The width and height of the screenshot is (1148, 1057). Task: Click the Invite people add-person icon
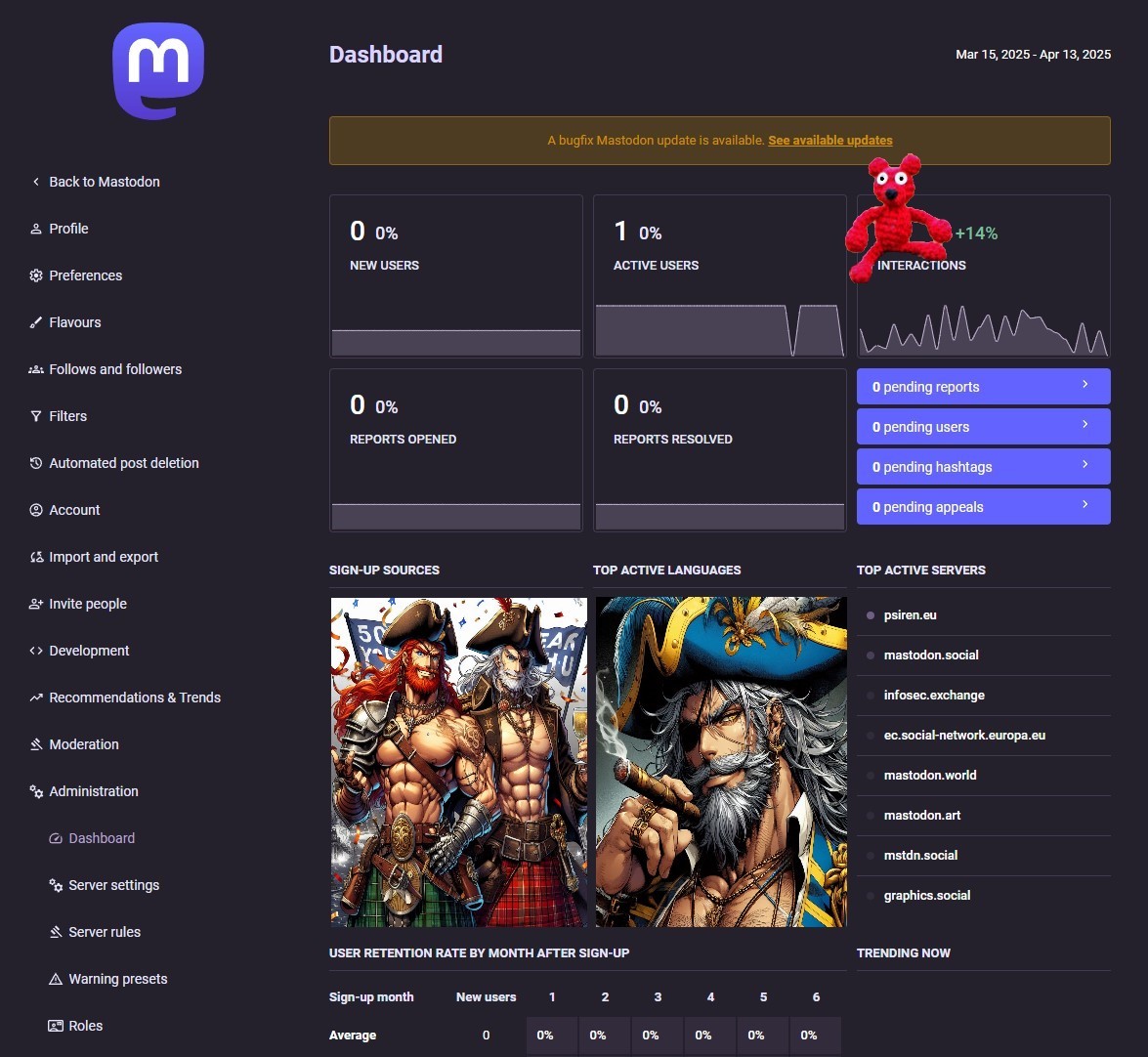36,603
